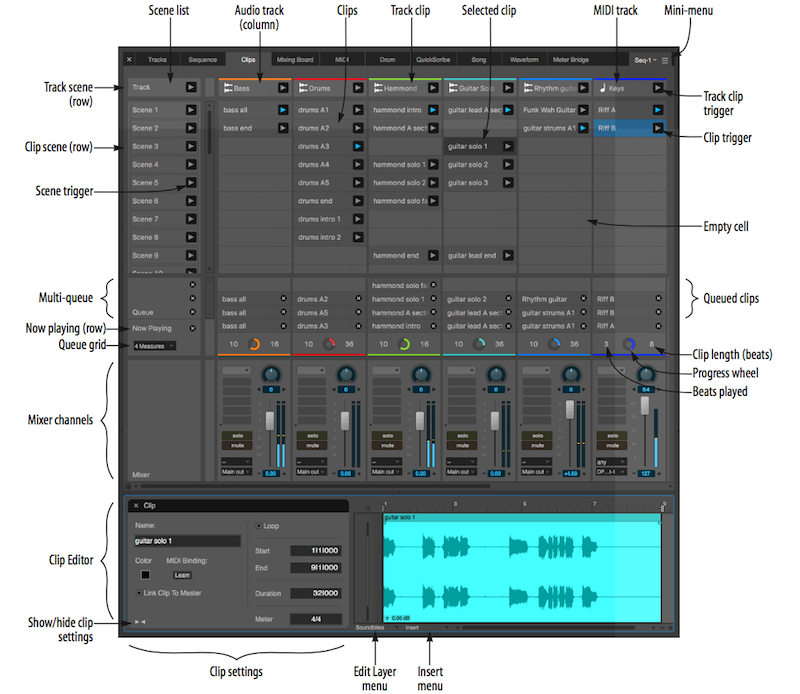Select the 'drums end' clip cell
The image size is (800, 694).
[330, 201]
